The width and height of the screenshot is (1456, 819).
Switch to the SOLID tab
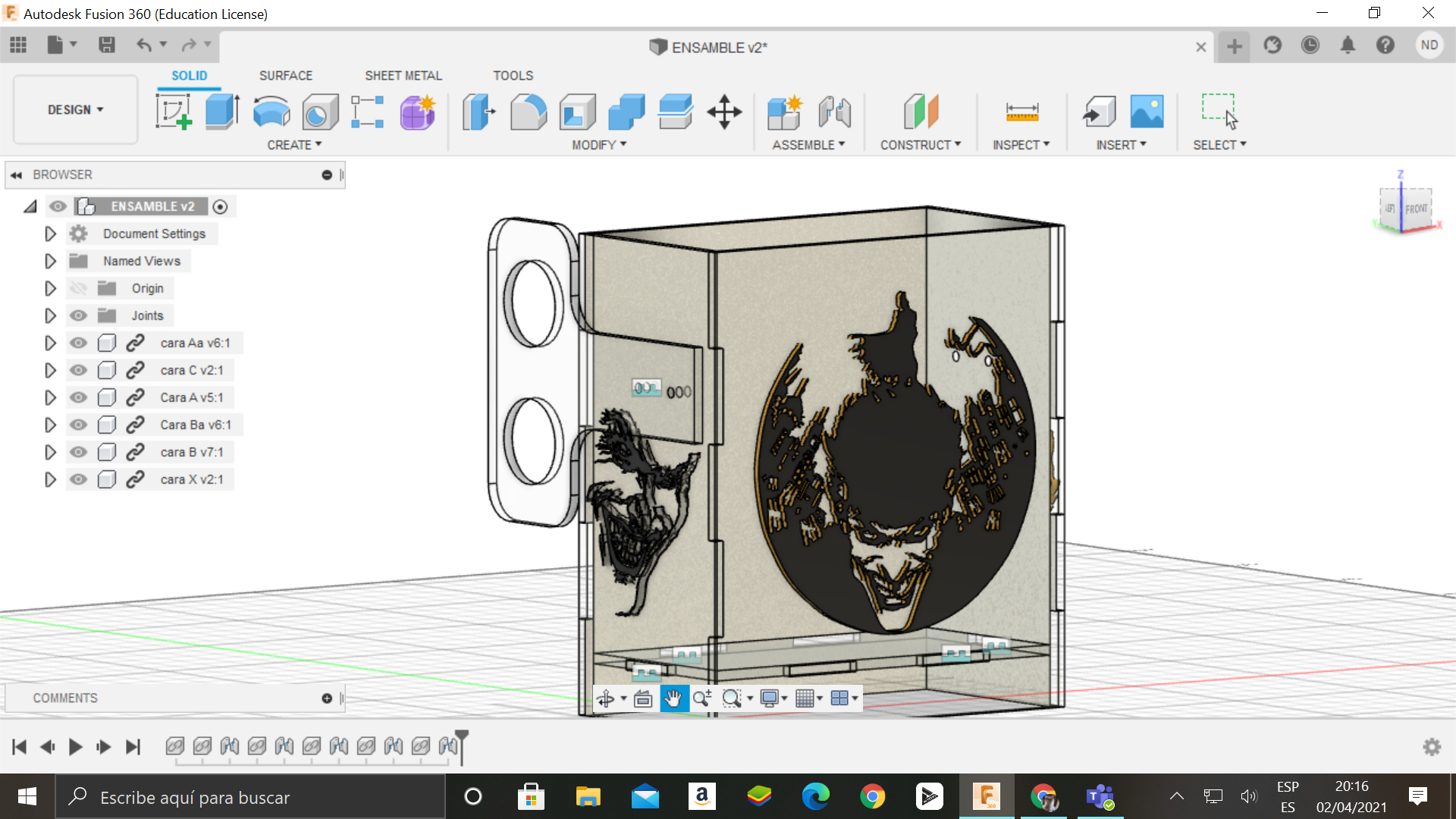click(x=189, y=76)
